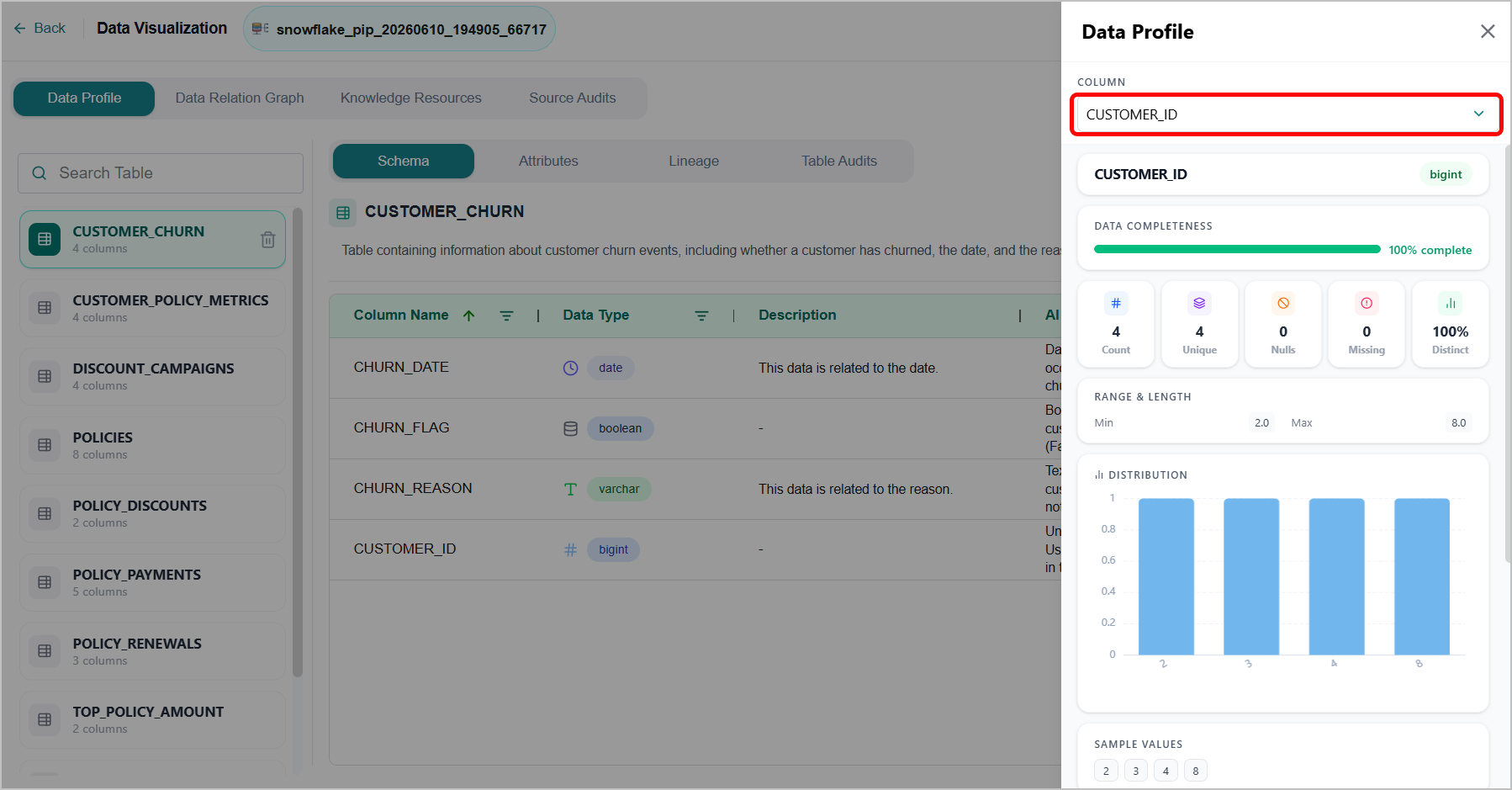This screenshot has height=790, width=1512.
Task: Select the POLICY_DISCOUNTS table
Action: tap(152, 513)
